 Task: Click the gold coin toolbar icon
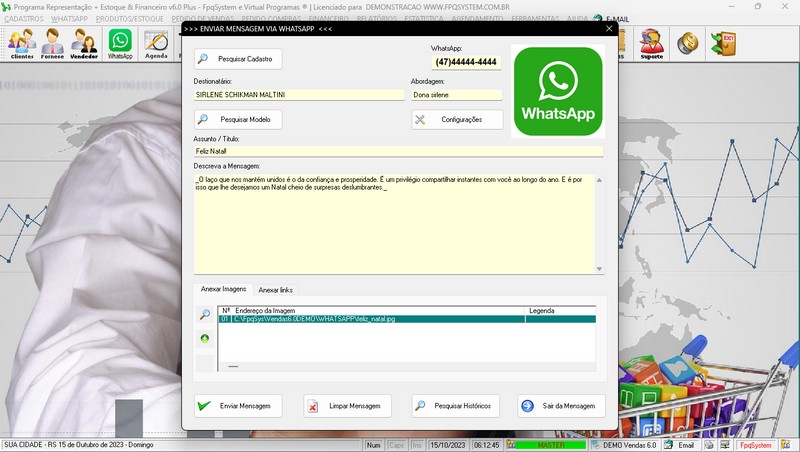[688, 43]
